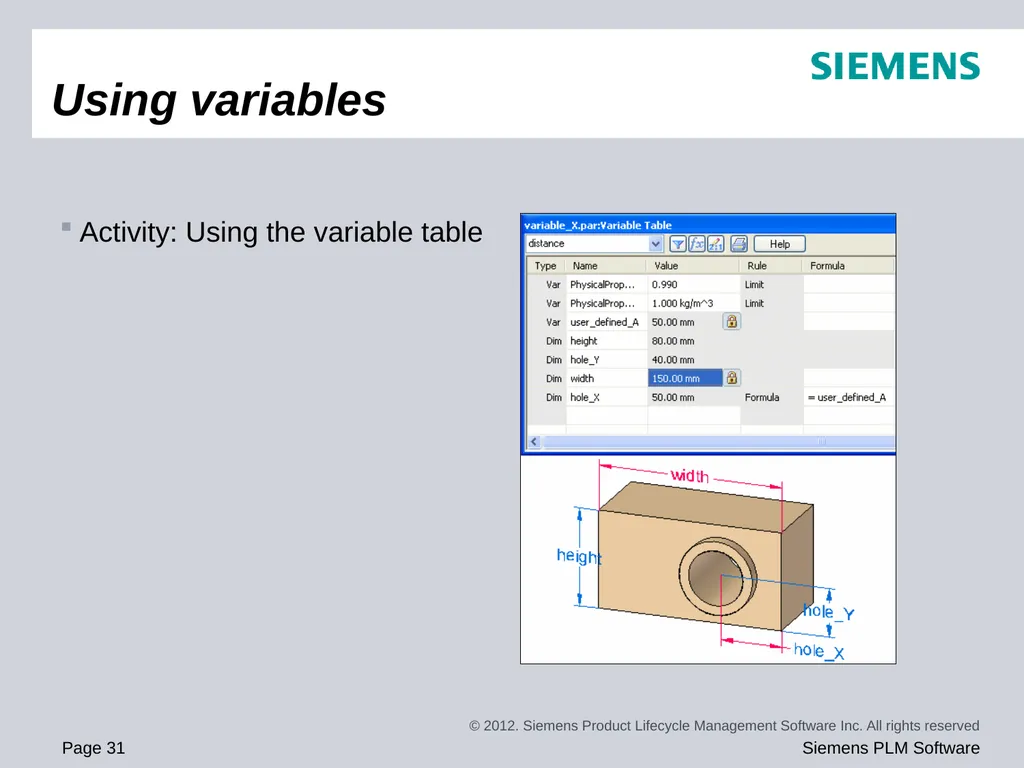
Task: Click the 50.00 mm value of user_defined_A
Action: point(685,322)
